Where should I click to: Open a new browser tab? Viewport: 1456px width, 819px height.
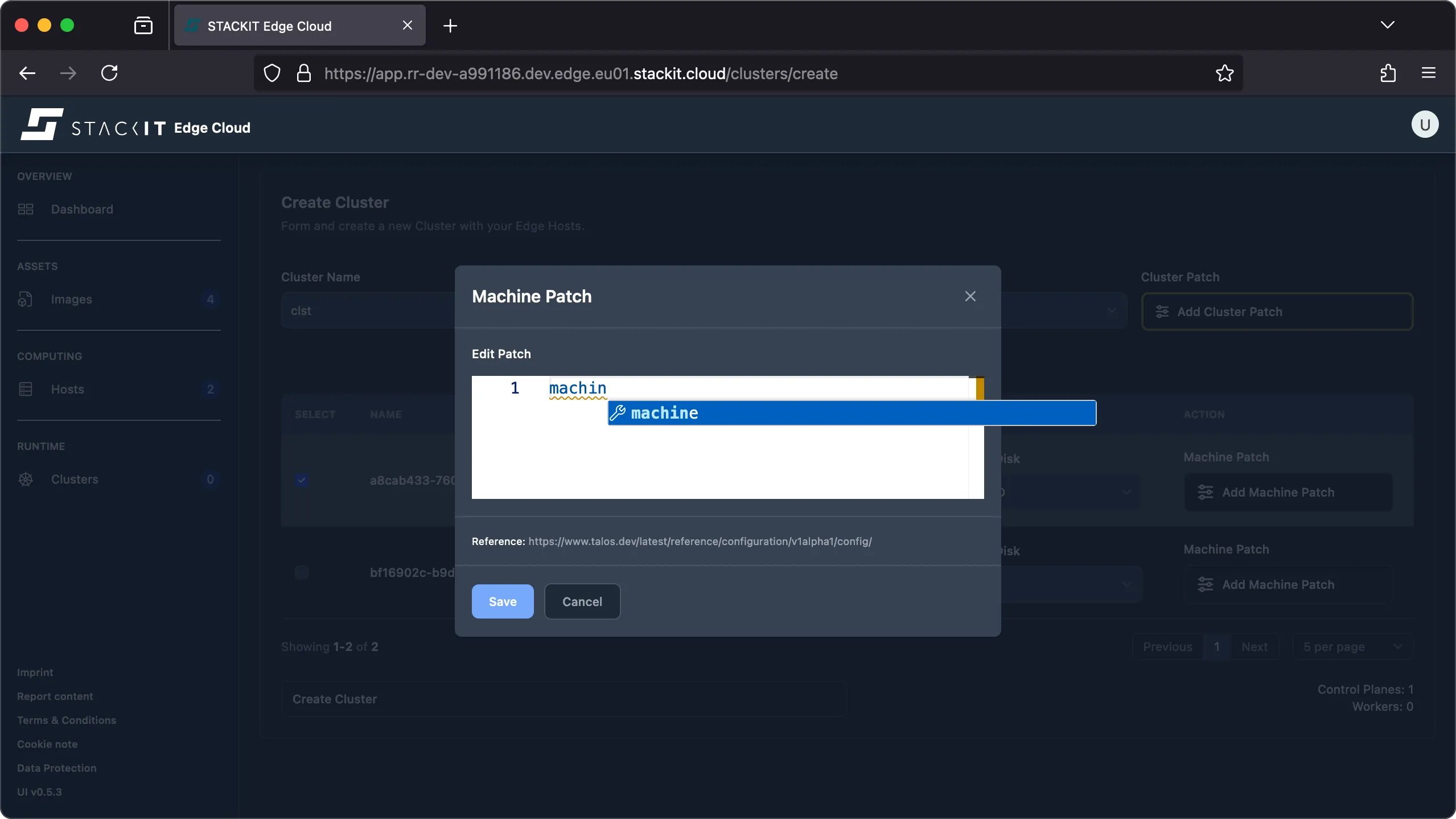(450, 25)
